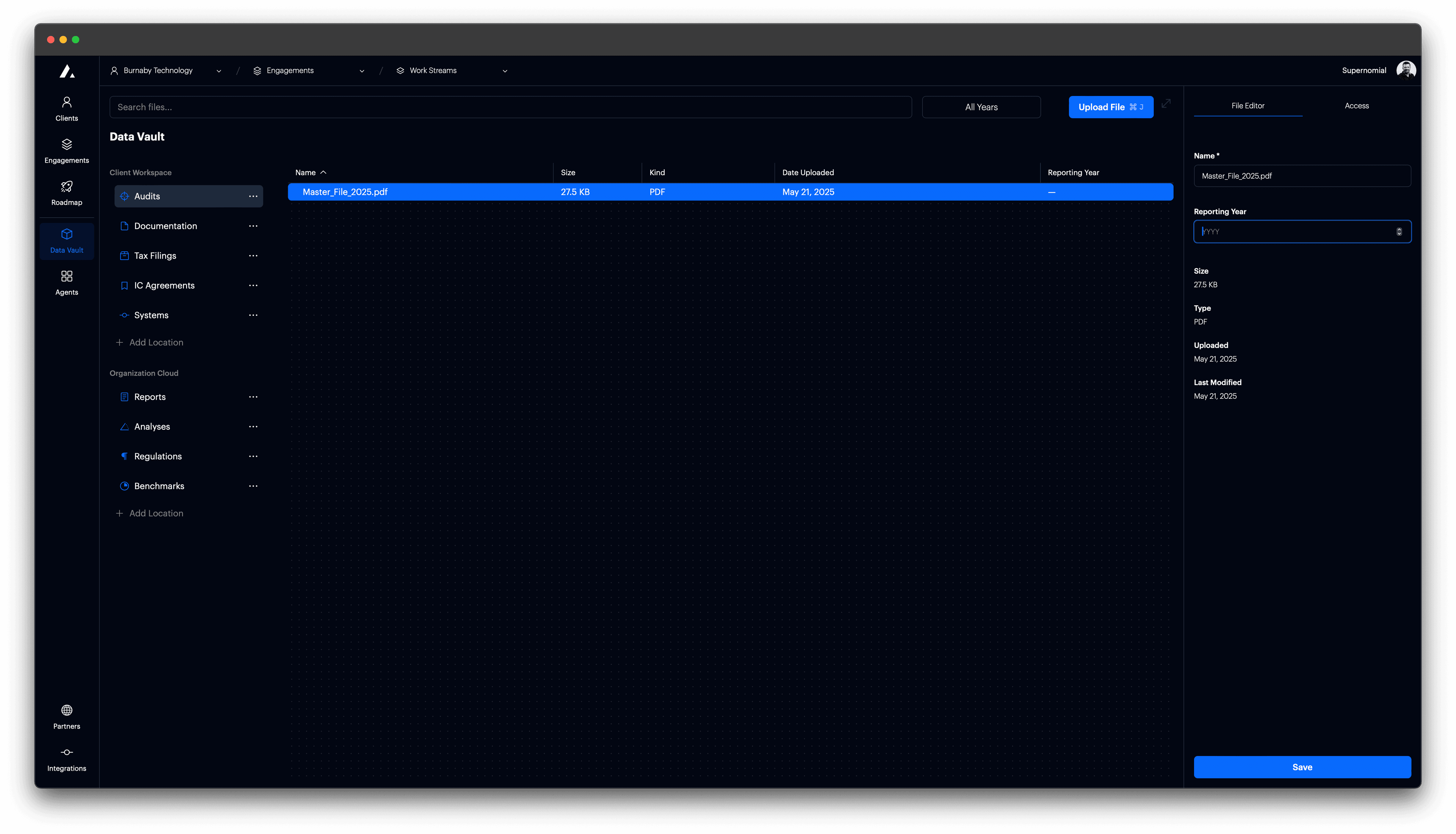The height and width of the screenshot is (834, 1456).
Task: Sort files by clicking Name column header
Action: (311, 172)
